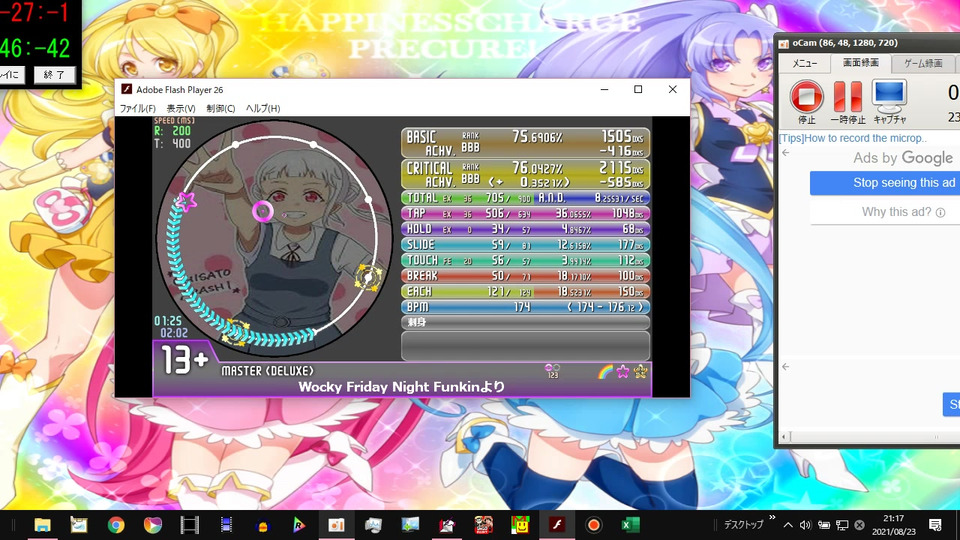Image resolution: width=960 pixels, height=540 pixels.
Task: Click the back arrow above the Google ad
Action: (786, 153)
